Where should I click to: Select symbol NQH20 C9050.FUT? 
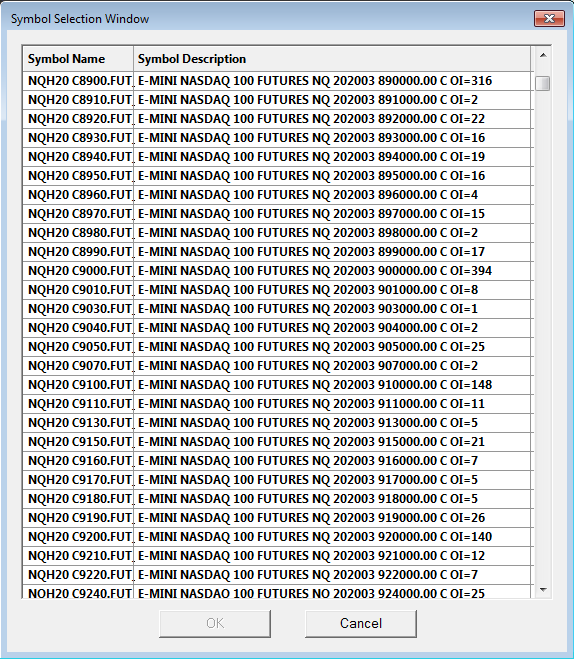point(78,347)
